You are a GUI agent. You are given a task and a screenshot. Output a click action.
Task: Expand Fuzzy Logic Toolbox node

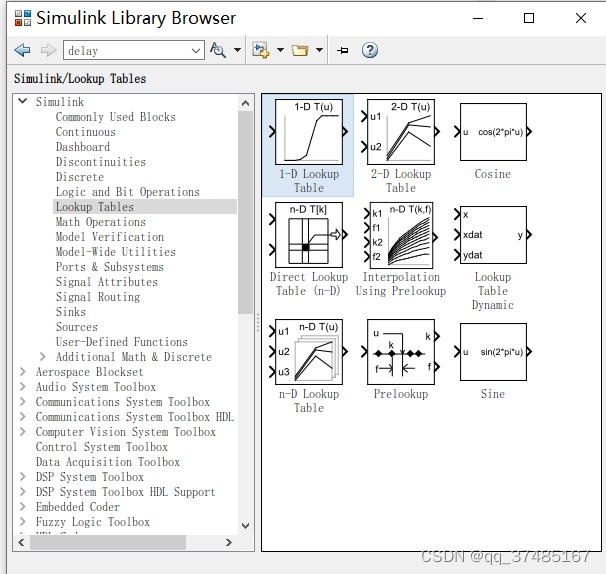click(23, 521)
